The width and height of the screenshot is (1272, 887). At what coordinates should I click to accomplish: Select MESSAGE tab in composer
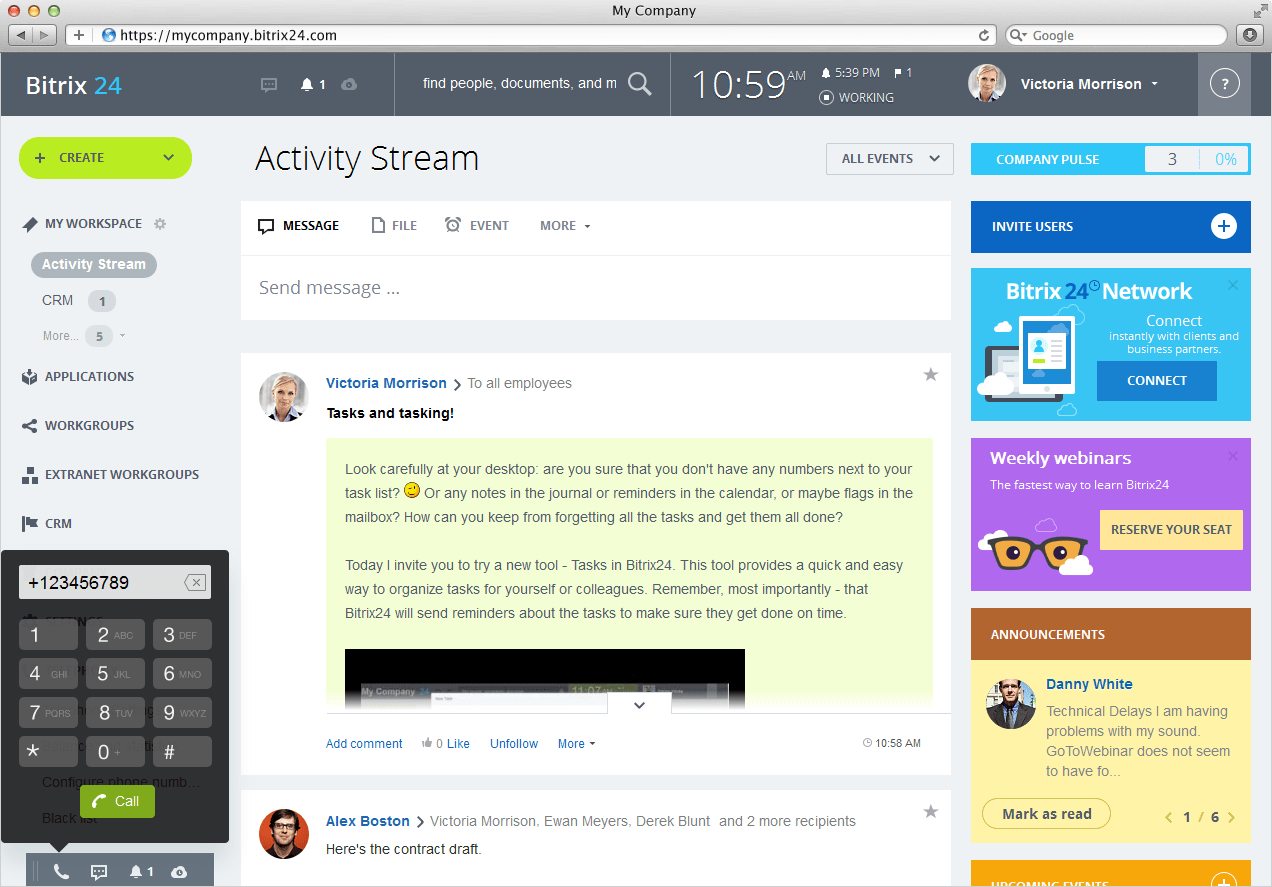click(298, 226)
